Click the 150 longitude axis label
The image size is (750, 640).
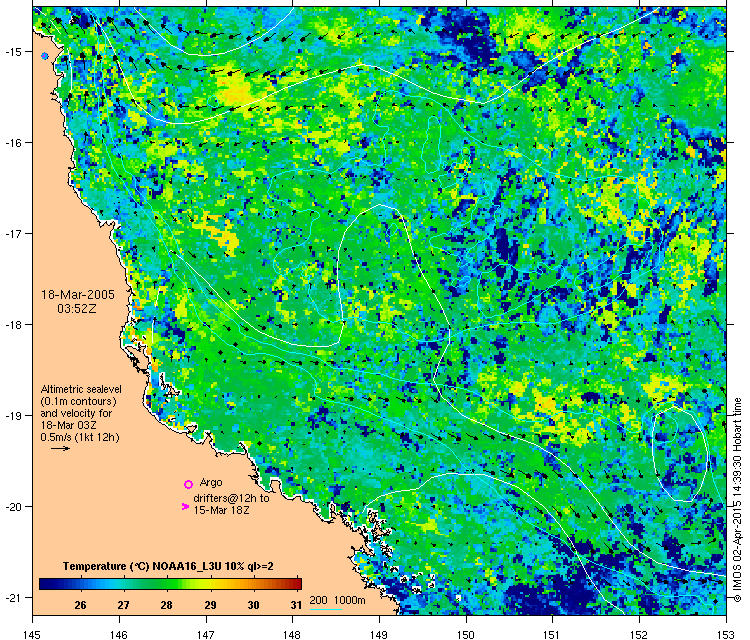(466, 634)
